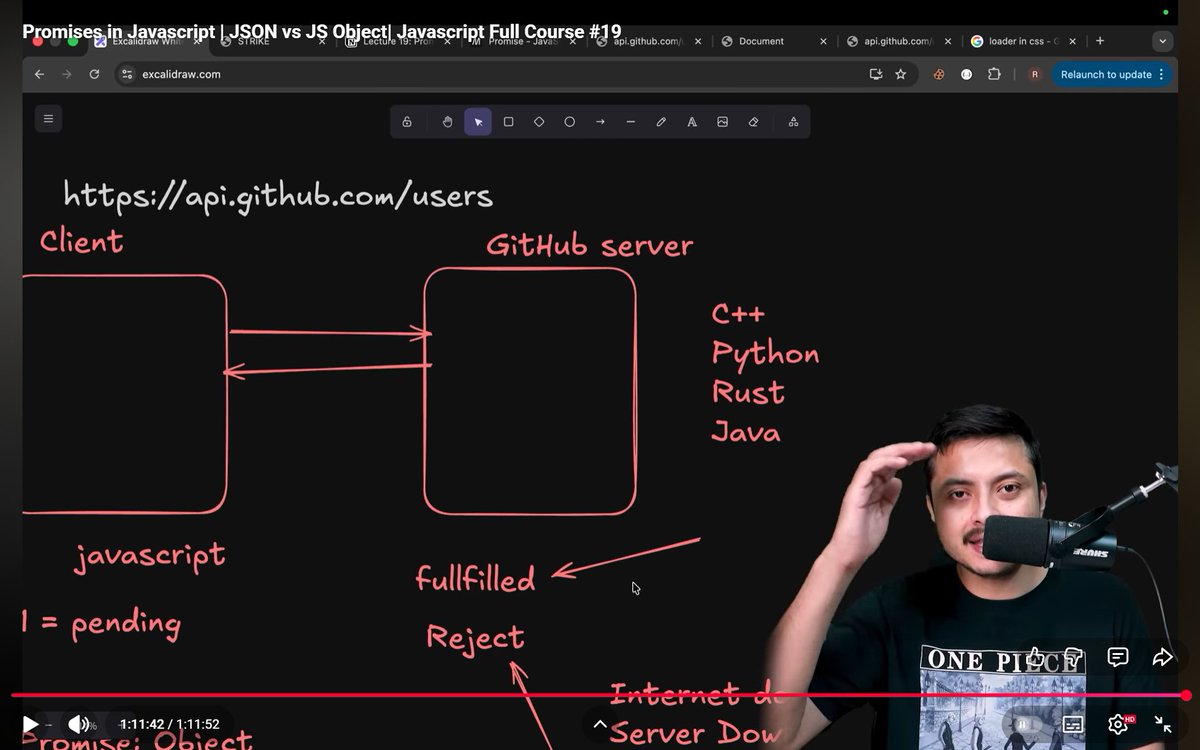
Task: Click the progress bar scrubber handle
Action: [x=1186, y=695]
